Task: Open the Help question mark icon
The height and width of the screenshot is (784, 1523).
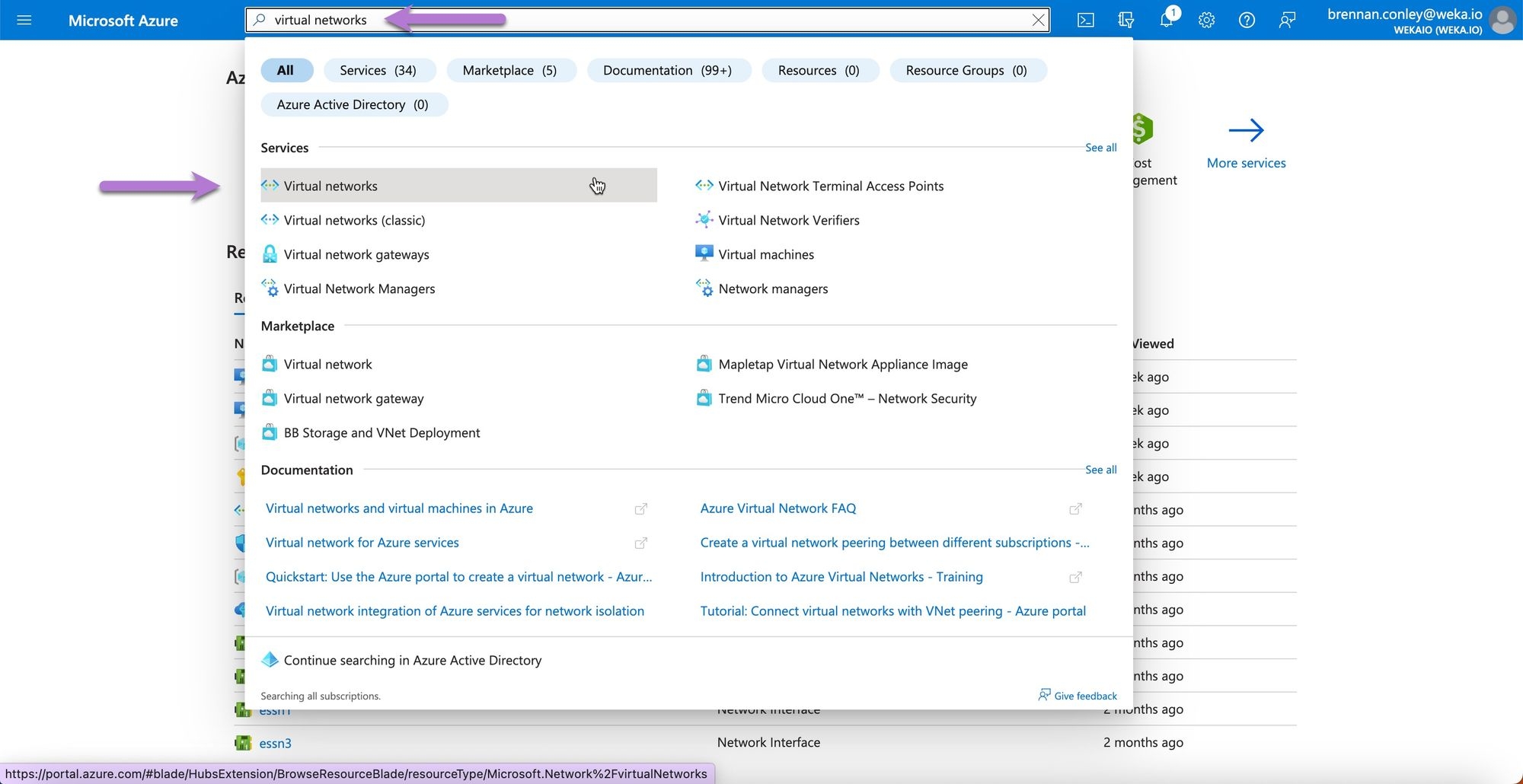Action: pyautogui.click(x=1247, y=20)
